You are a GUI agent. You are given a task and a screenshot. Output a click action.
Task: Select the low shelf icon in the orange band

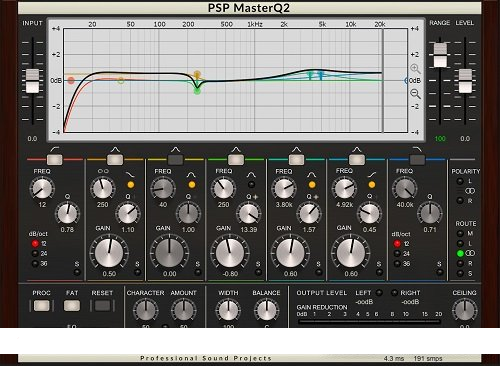(x=130, y=175)
